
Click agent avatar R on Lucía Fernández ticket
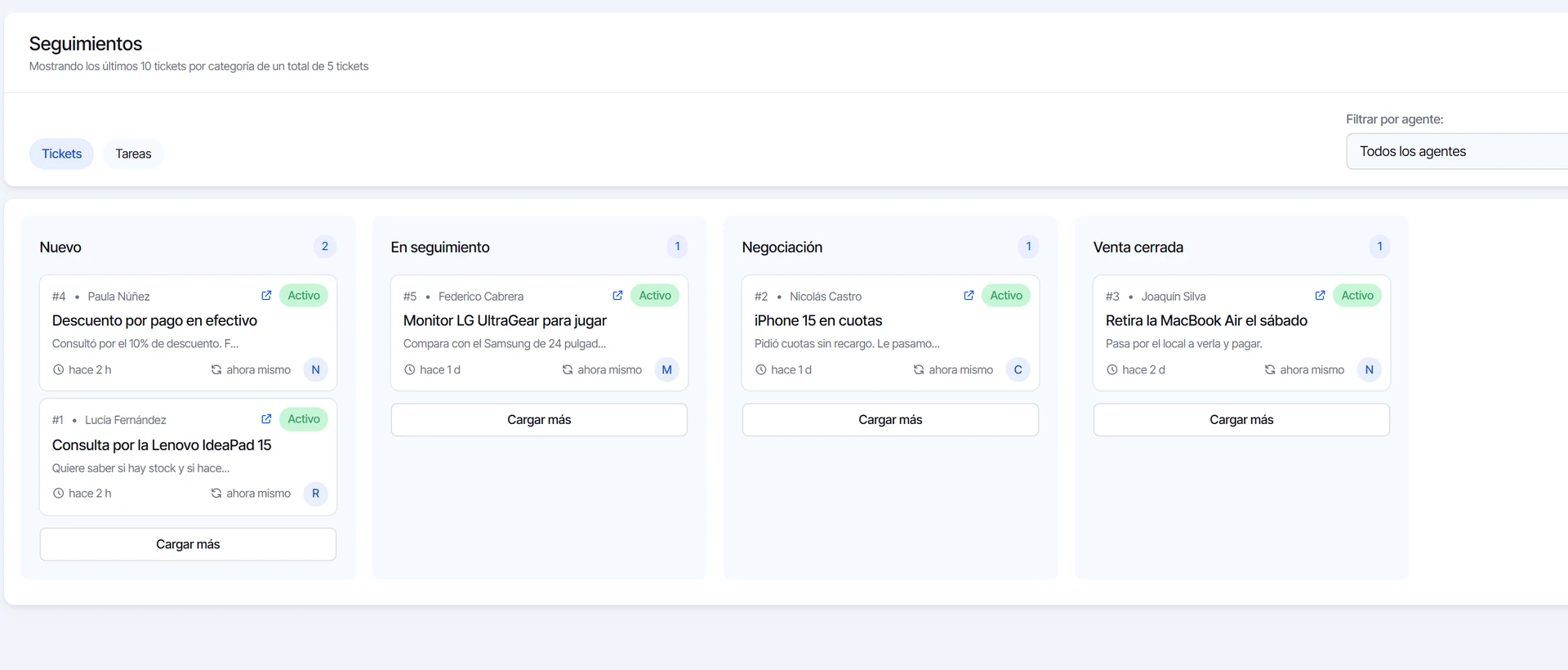[x=316, y=494]
